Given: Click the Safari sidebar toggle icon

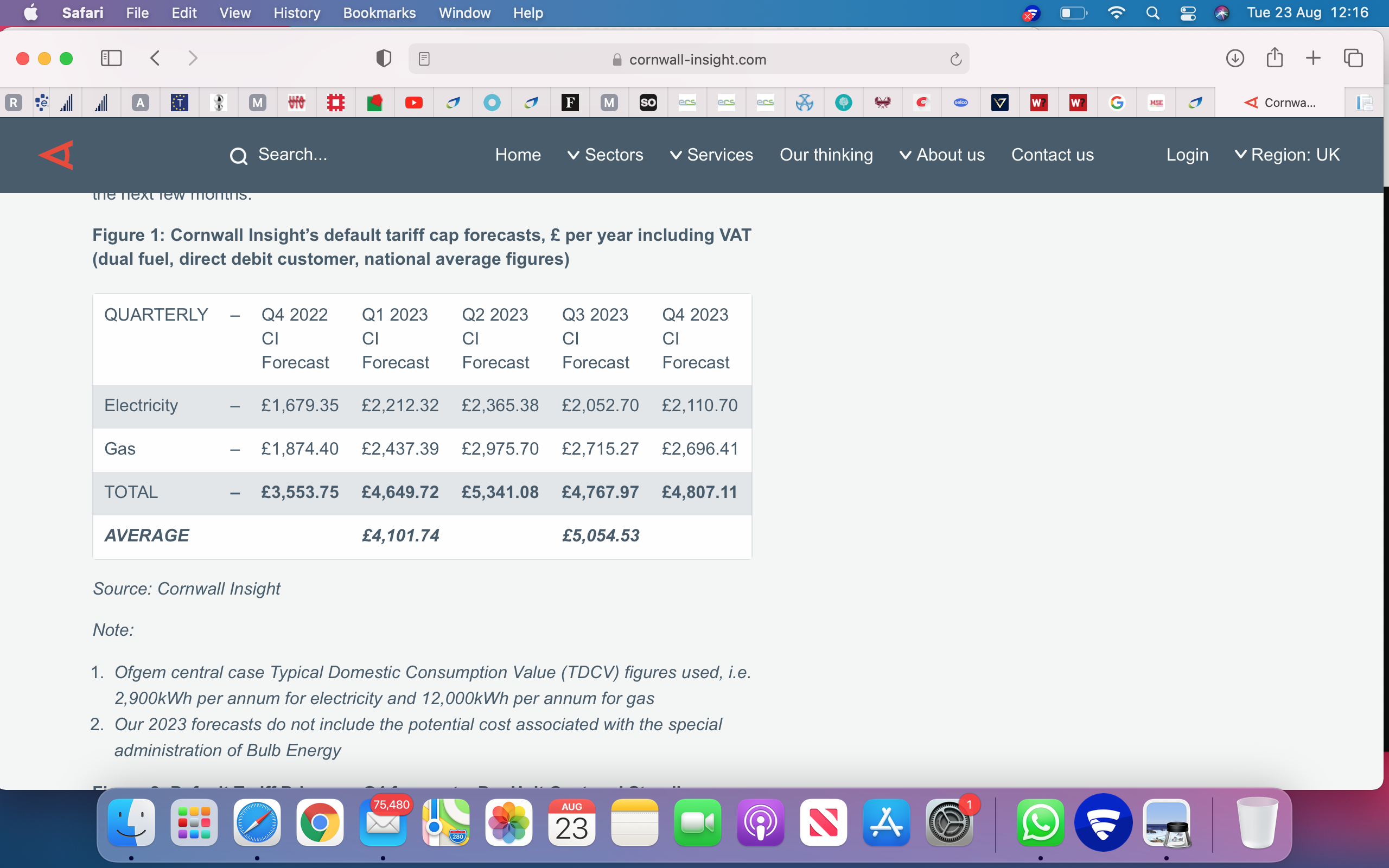Looking at the screenshot, I should (x=111, y=58).
